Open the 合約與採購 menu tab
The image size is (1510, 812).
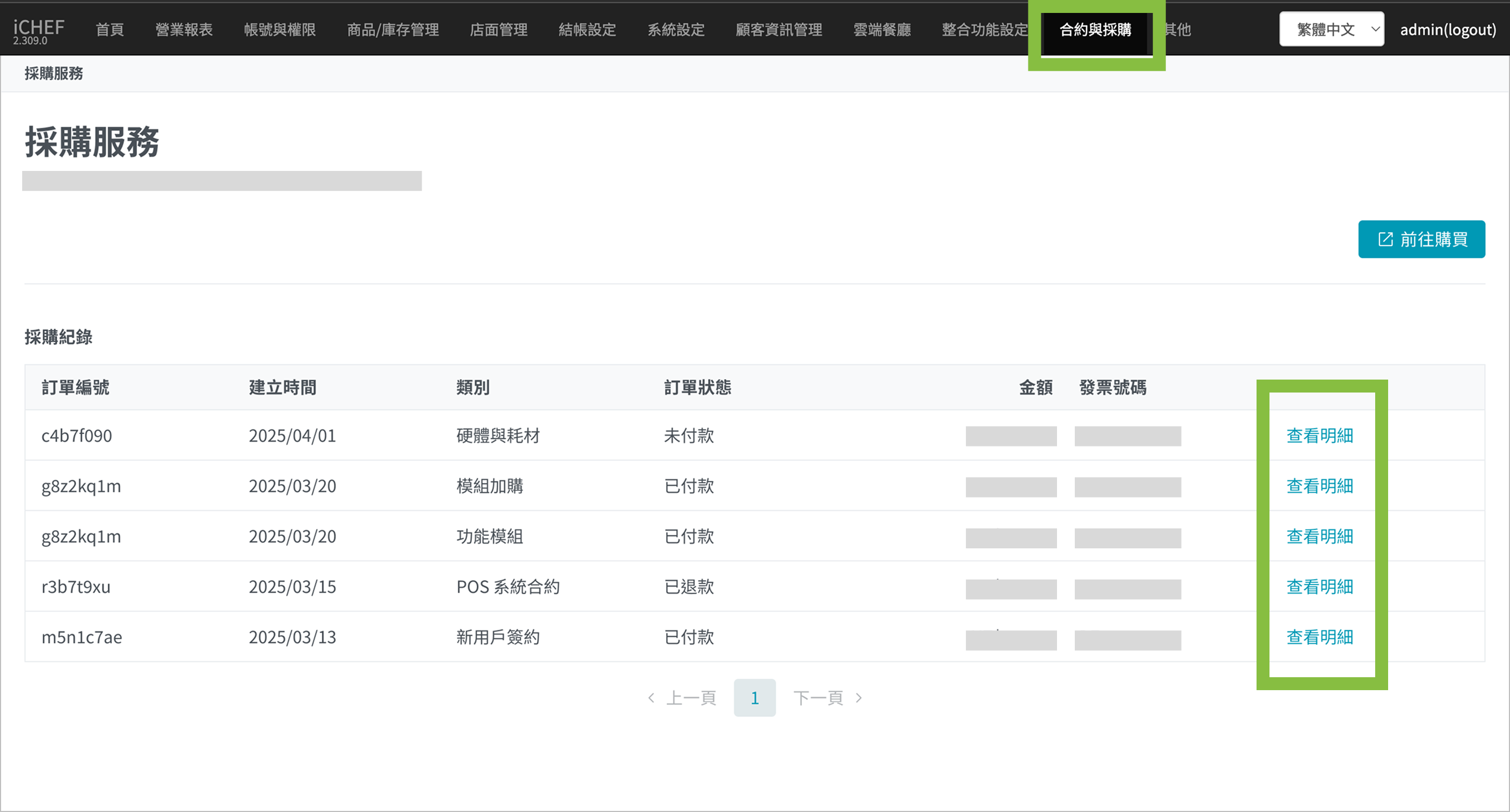1095,29
